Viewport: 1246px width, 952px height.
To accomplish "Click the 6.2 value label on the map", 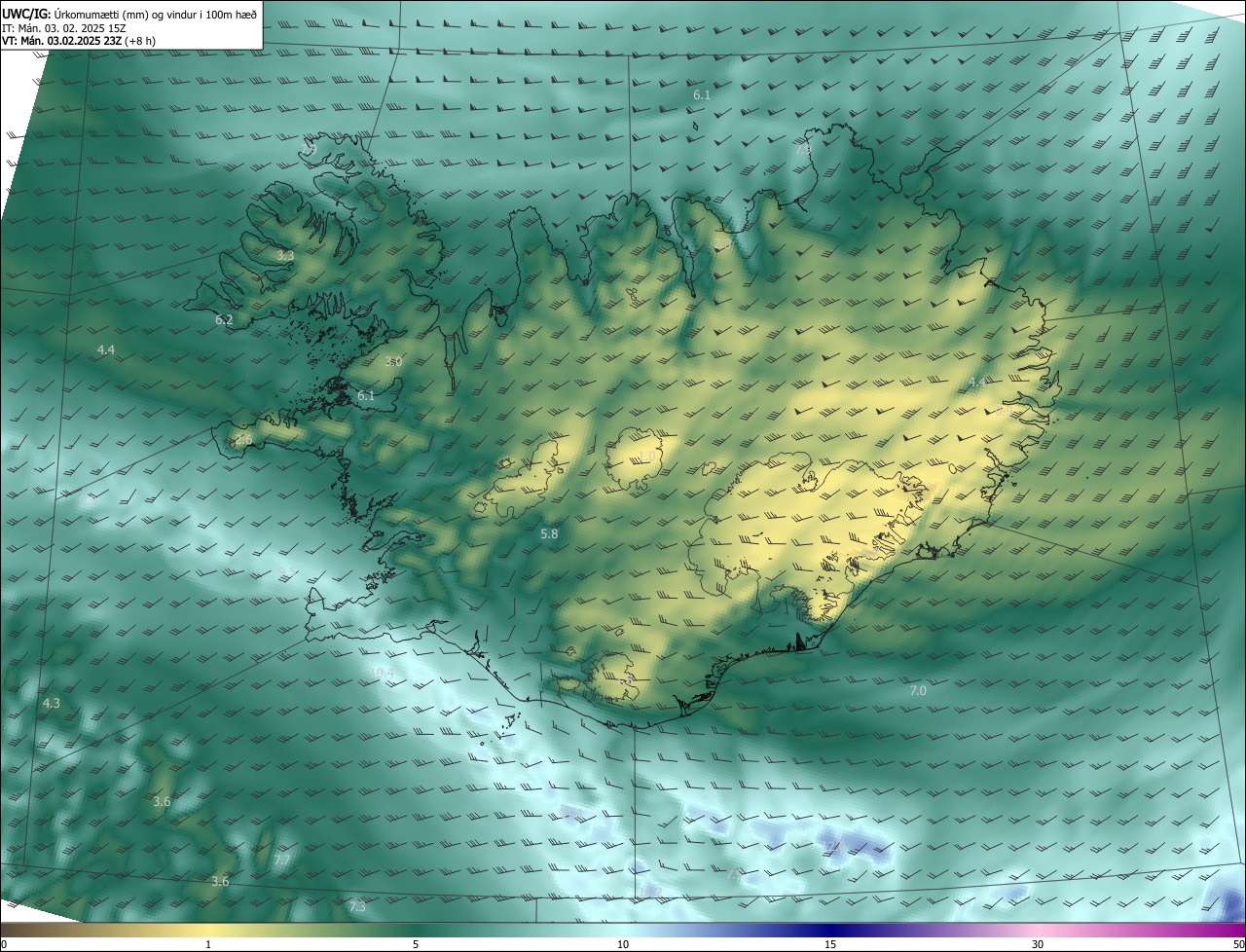I will pyautogui.click(x=224, y=319).
